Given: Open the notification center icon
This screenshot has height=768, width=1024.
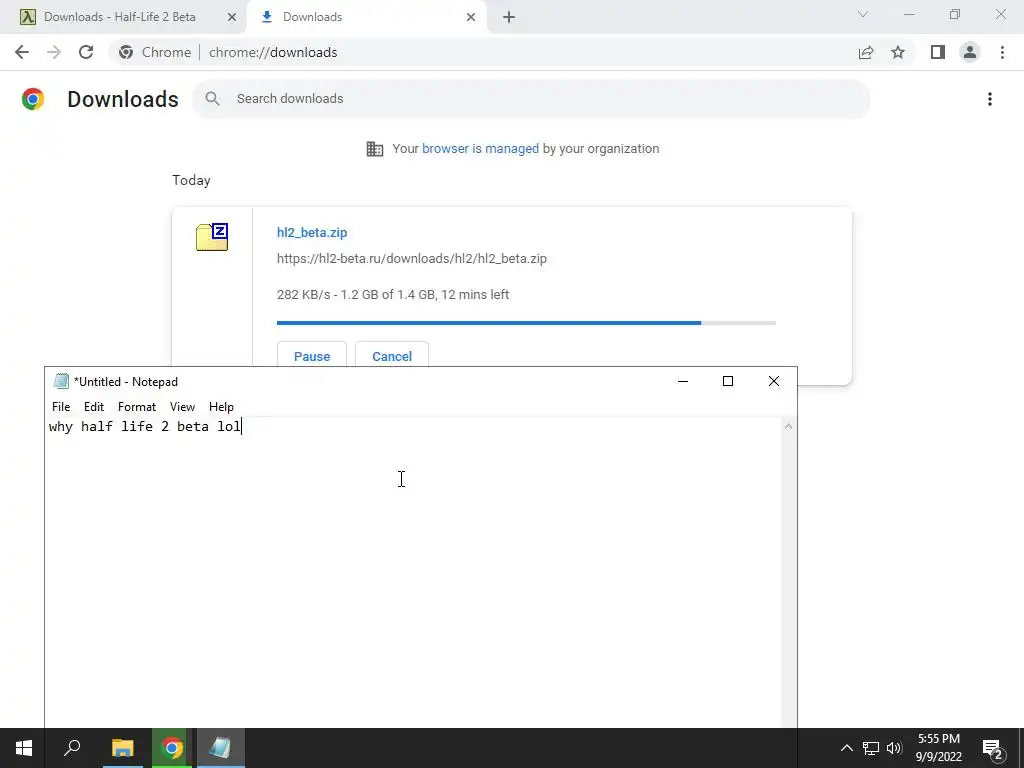Looking at the screenshot, I should coord(993,749).
